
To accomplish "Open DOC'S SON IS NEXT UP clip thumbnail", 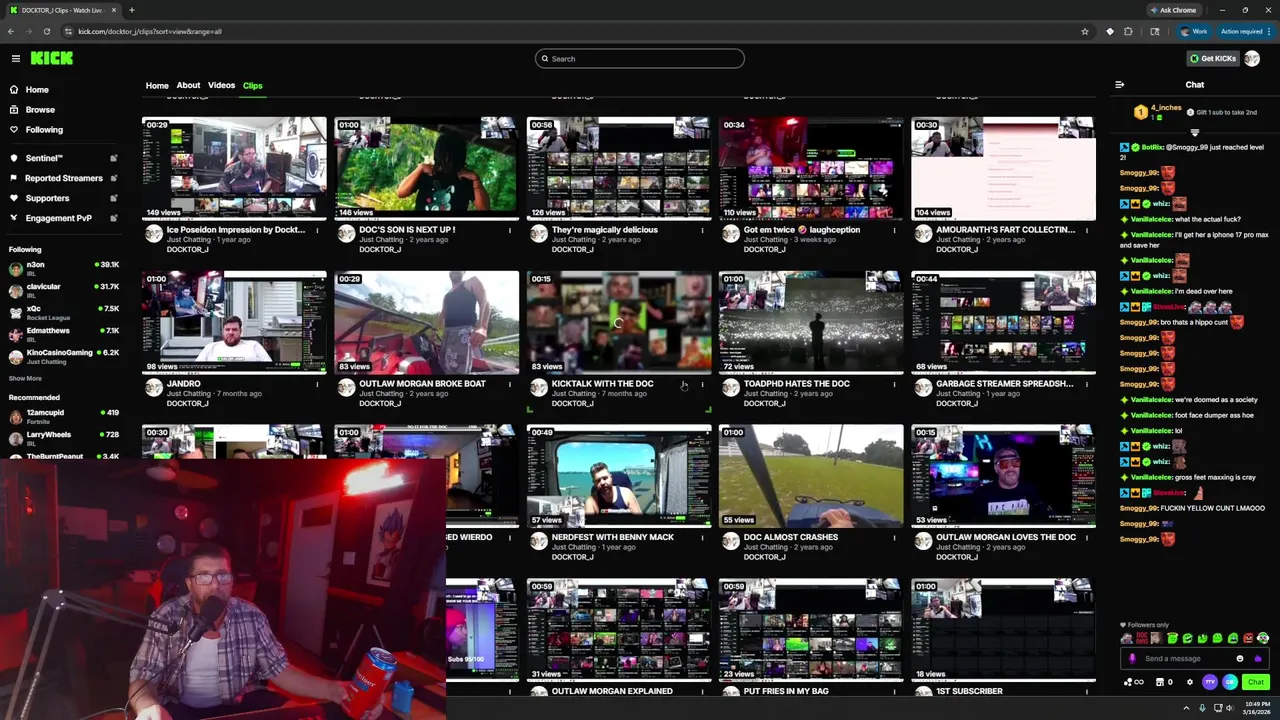I will (x=426, y=168).
